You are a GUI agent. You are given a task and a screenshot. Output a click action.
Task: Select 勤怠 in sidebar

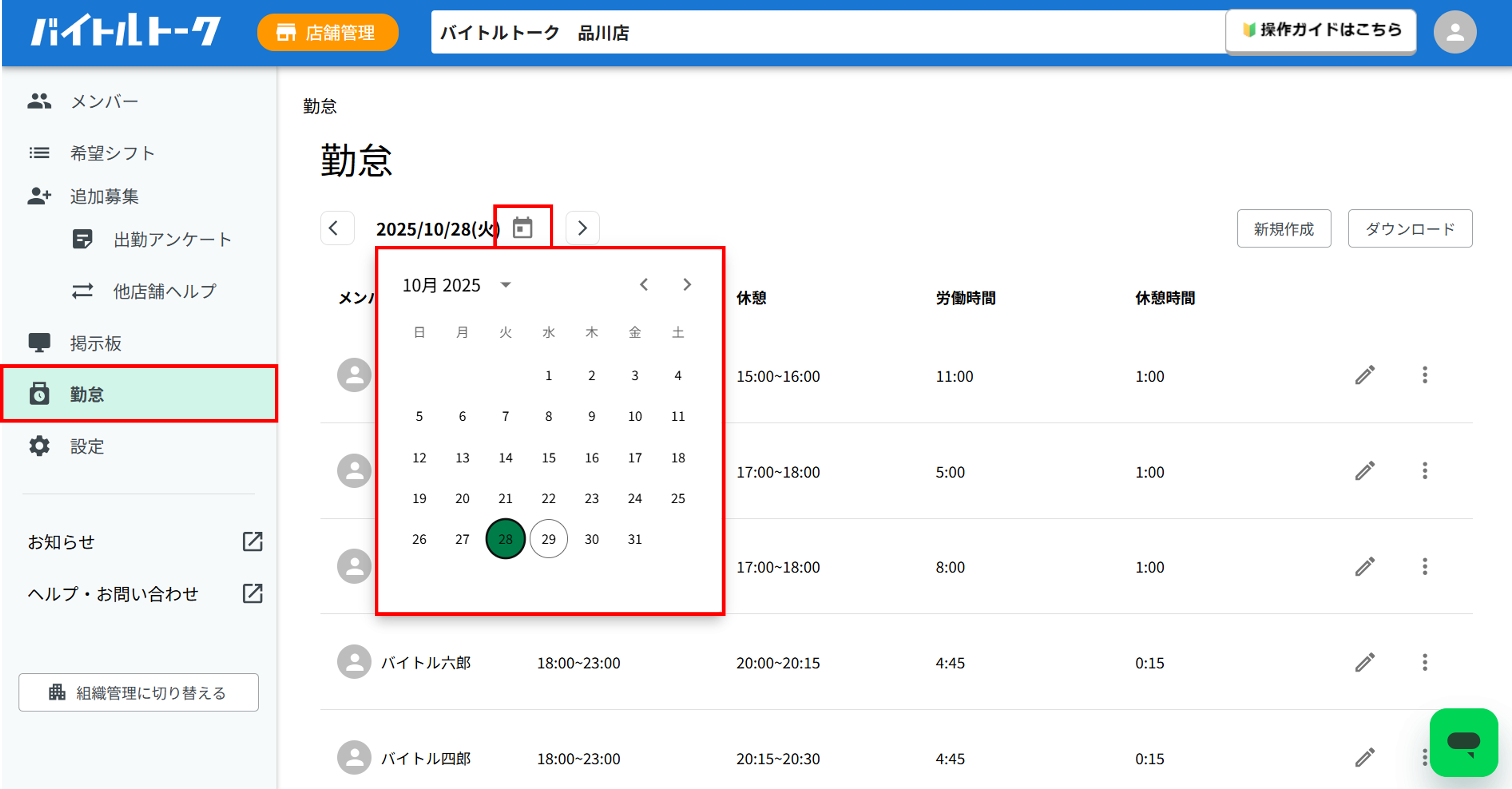139,394
